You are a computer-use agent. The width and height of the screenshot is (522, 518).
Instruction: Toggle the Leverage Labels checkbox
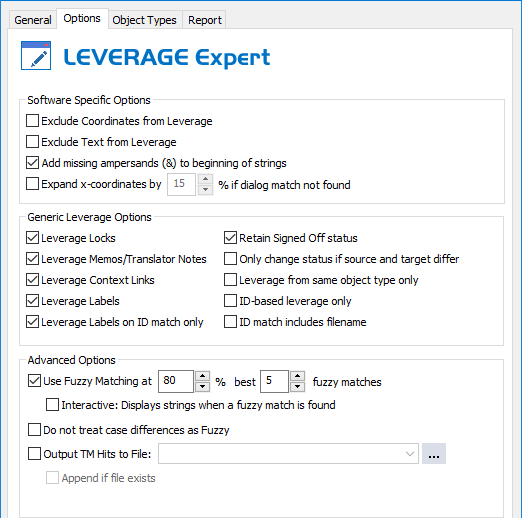coord(32,301)
